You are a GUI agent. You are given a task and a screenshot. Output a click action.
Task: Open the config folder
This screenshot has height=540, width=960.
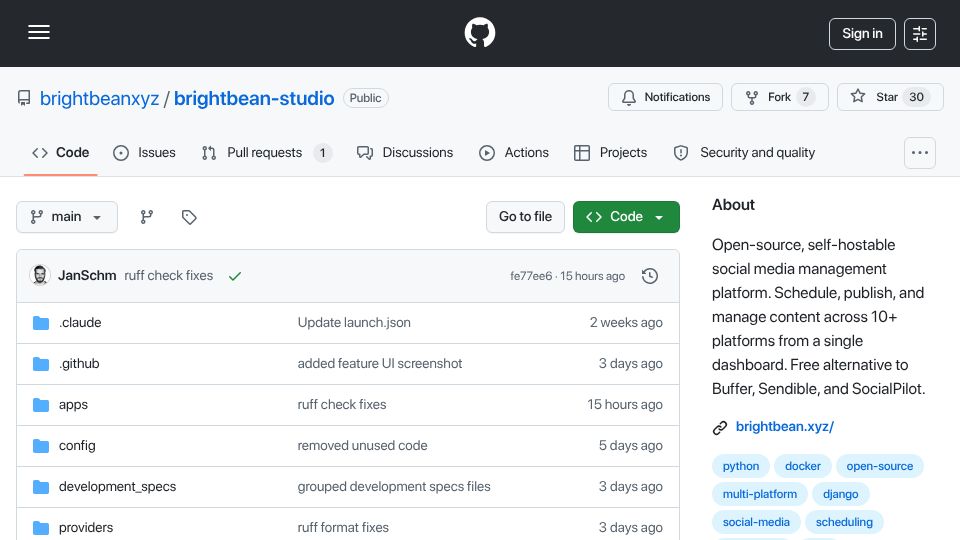(77, 446)
